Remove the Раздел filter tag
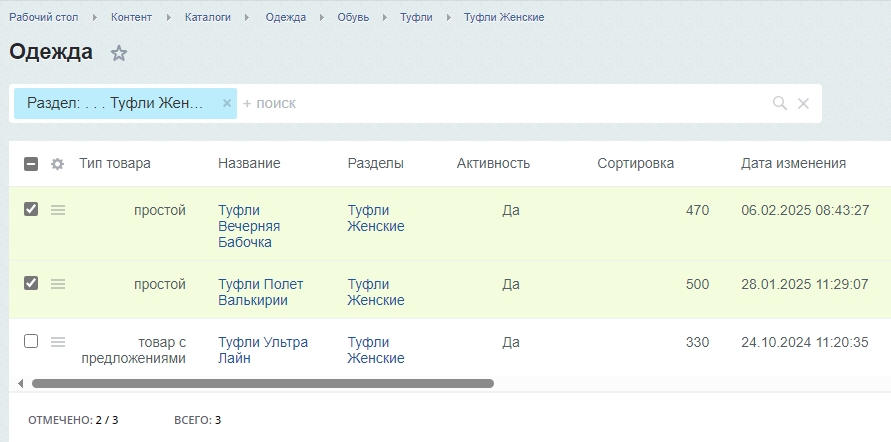Screen dimensions: 891x442 click(x=227, y=103)
